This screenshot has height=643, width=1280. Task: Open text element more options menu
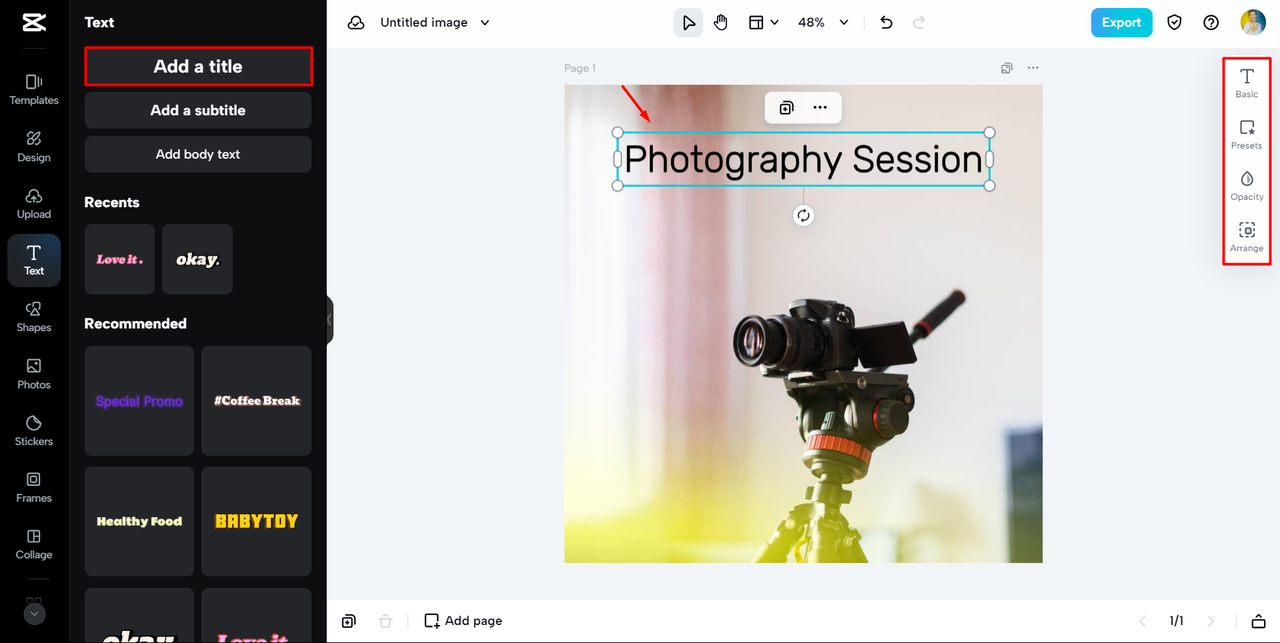click(x=820, y=108)
